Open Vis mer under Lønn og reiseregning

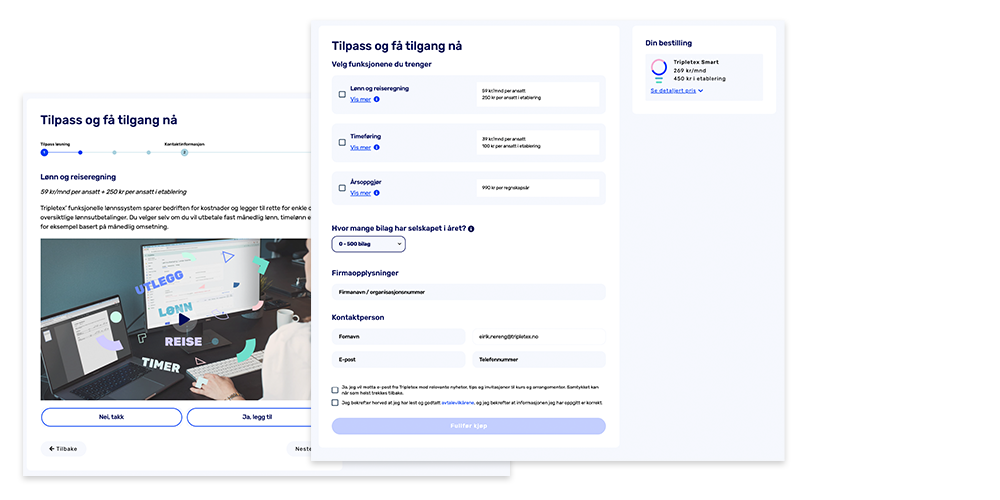[x=360, y=99]
